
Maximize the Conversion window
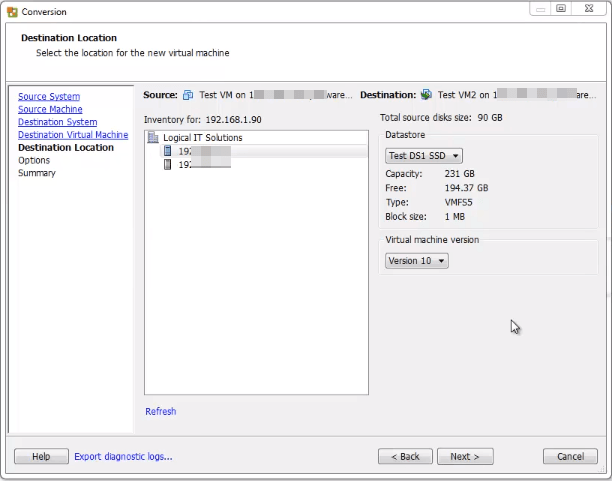[561, 8]
